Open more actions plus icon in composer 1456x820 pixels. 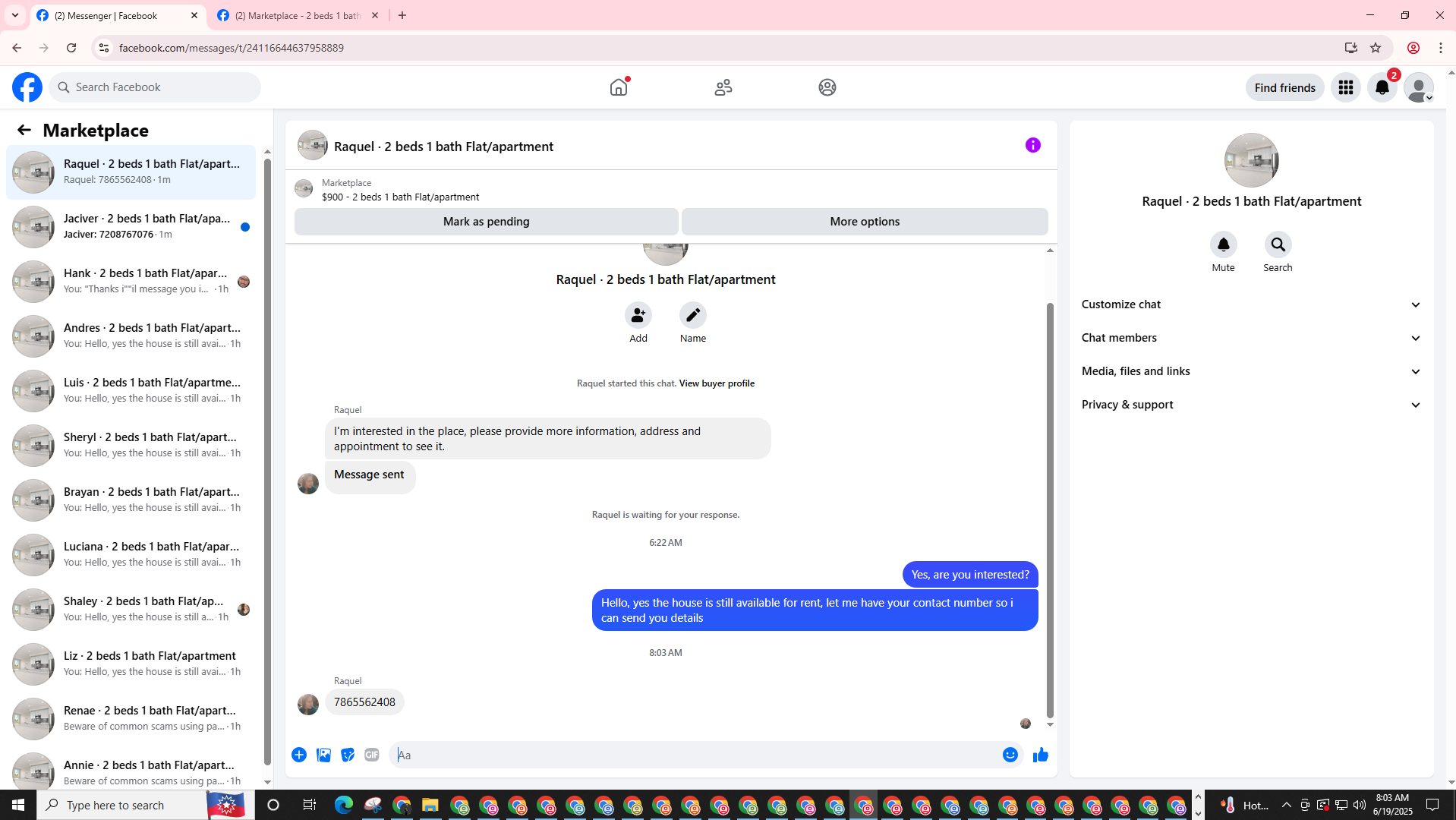click(299, 755)
